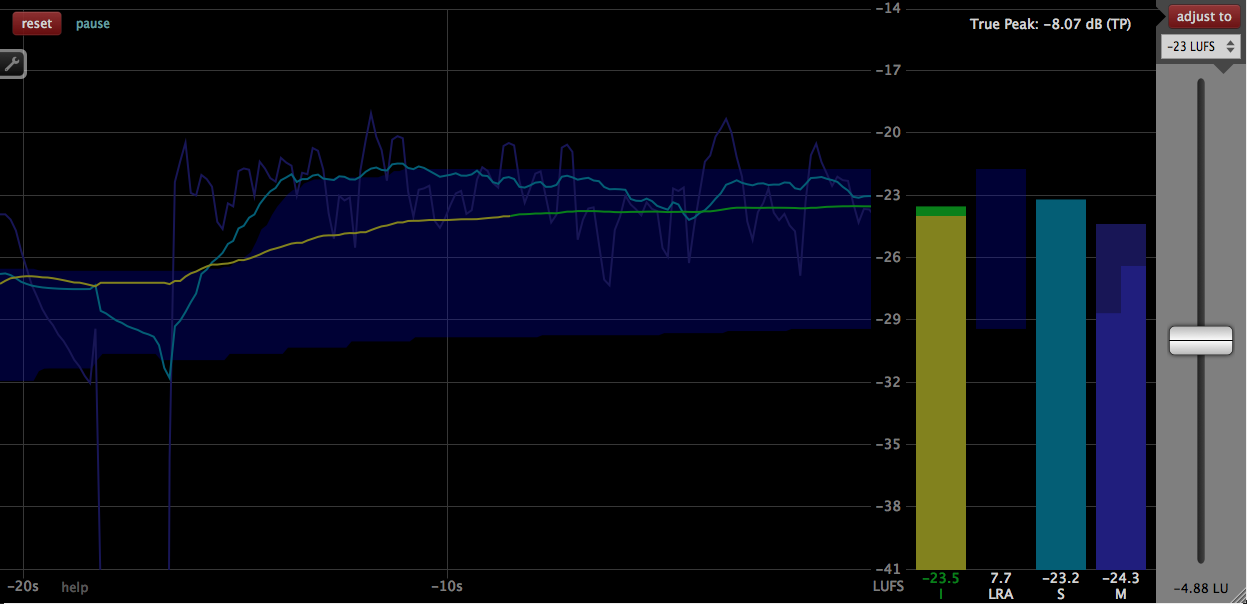
Task: Click the -10s timeline label
Action: coord(447,586)
